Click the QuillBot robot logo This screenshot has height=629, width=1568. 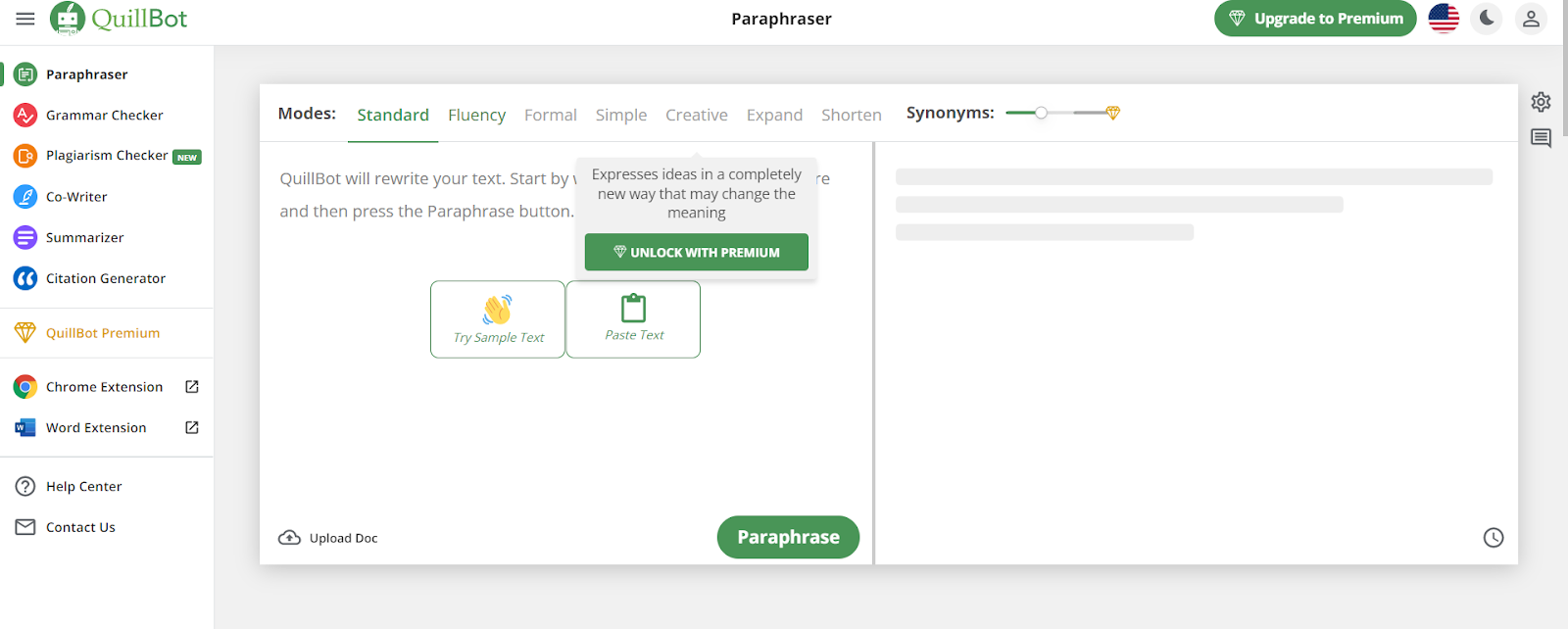tap(68, 19)
